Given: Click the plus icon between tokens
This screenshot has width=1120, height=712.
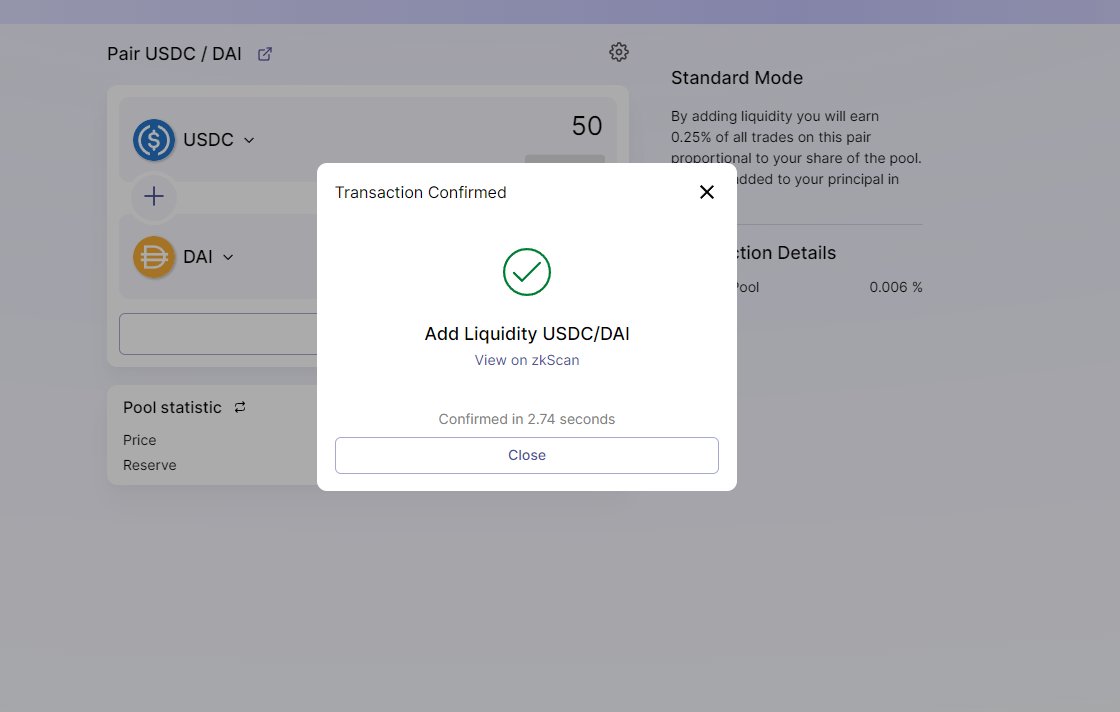Looking at the screenshot, I should 154,196.
